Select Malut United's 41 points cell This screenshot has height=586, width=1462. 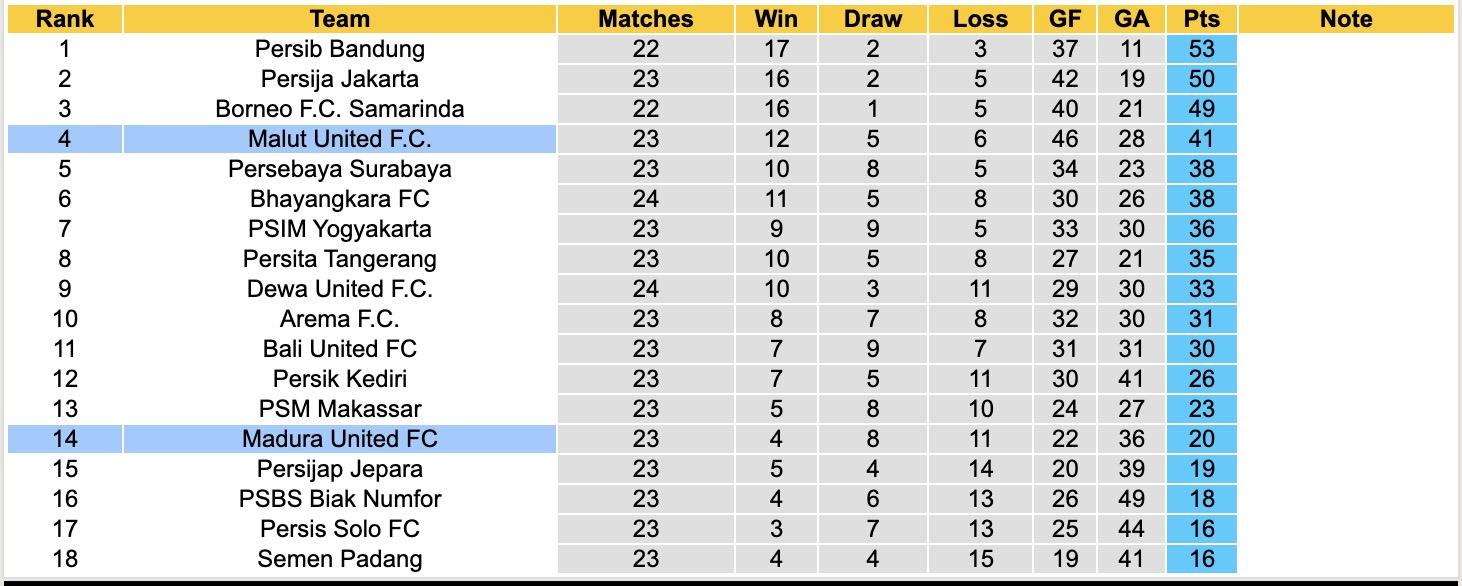(1201, 139)
